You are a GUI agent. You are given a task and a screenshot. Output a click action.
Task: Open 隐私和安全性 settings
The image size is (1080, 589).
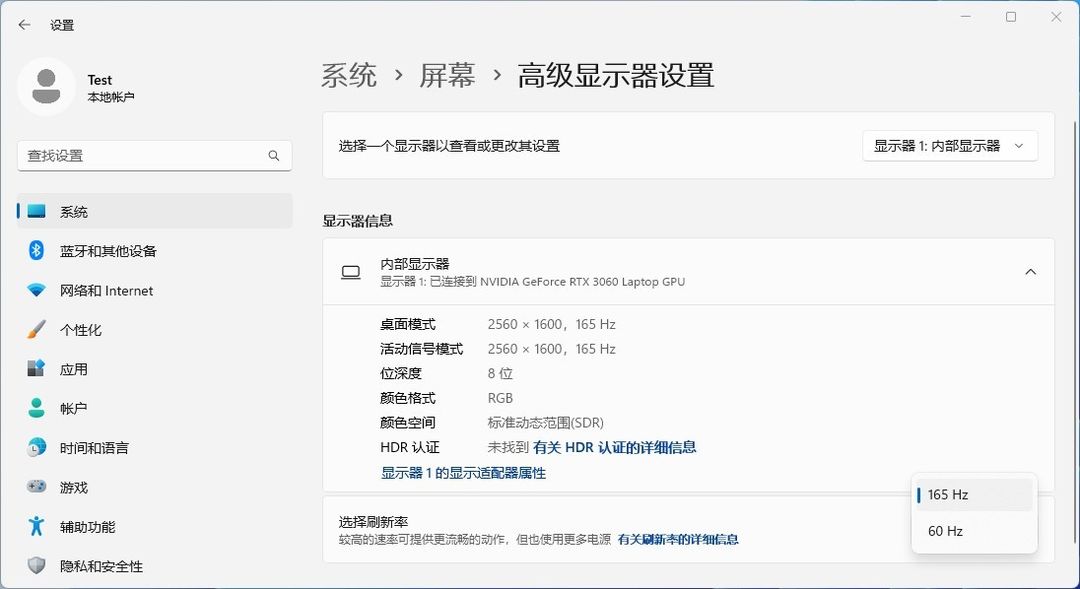point(155,566)
